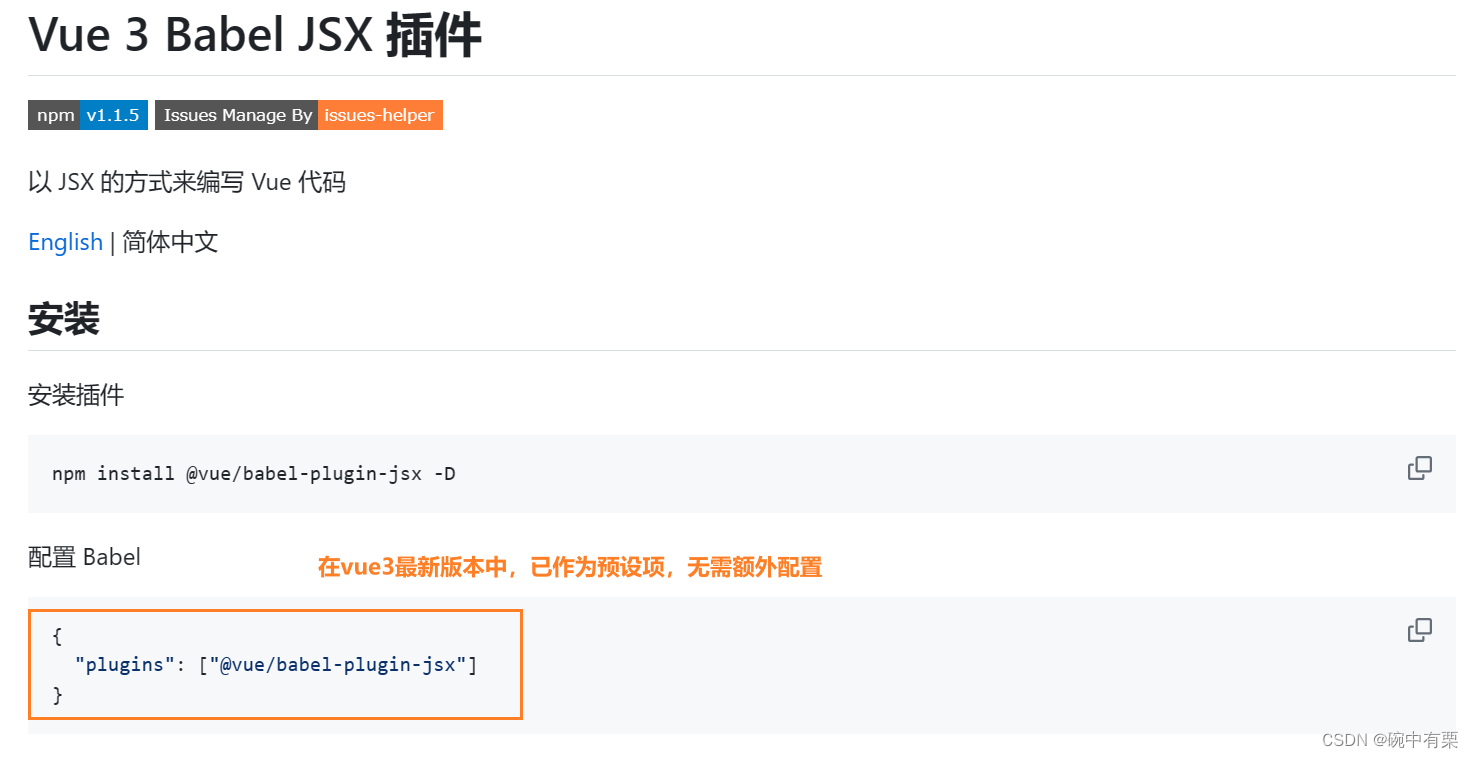Click the 简体中文 language label
The width and height of the screenshot is (1473, 758).
(x=170, y=241)
